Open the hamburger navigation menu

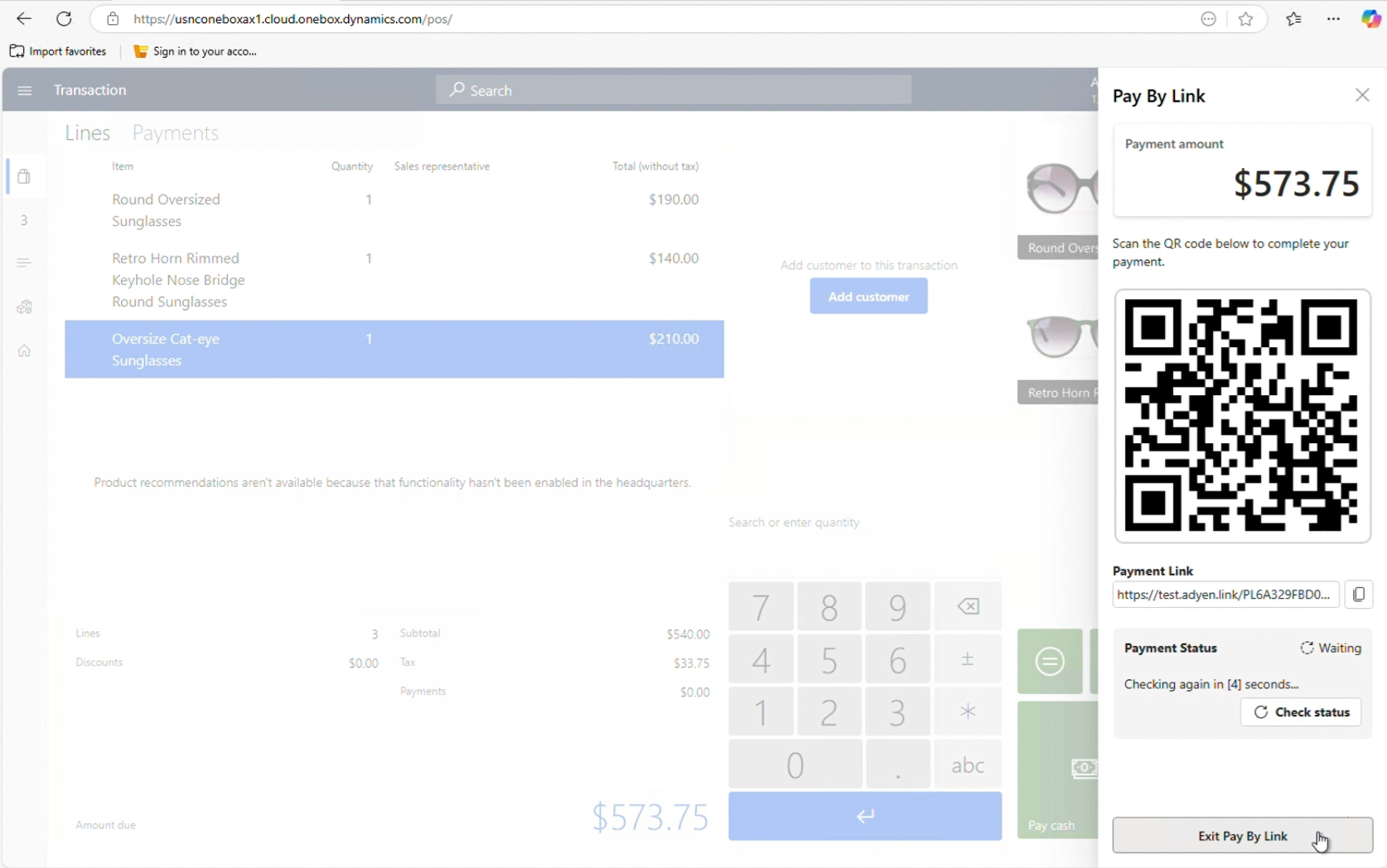24,90
